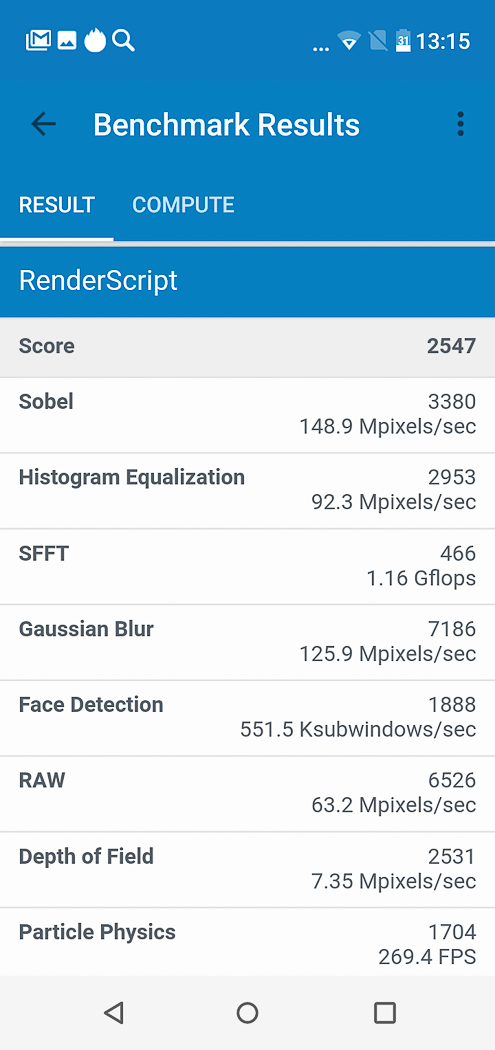The height and width of the screenshot is (1050, 495).
Task: Tap the Wi-Fi status icon
Action: tap(349, 42)
